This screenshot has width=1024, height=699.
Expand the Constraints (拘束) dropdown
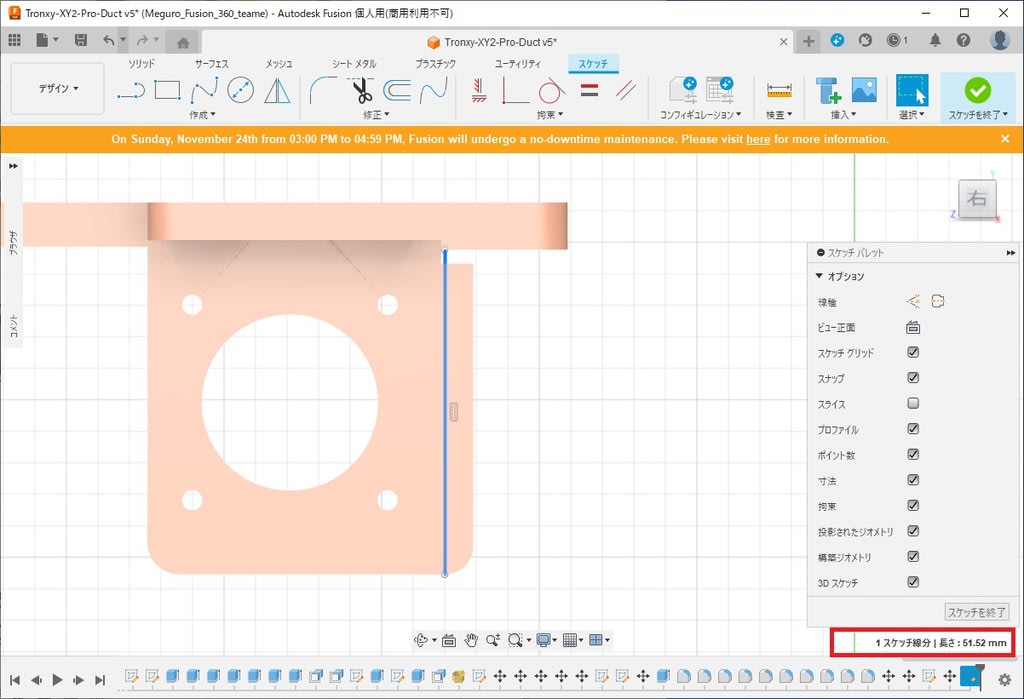pyautogui.click(x=550, y=115)
